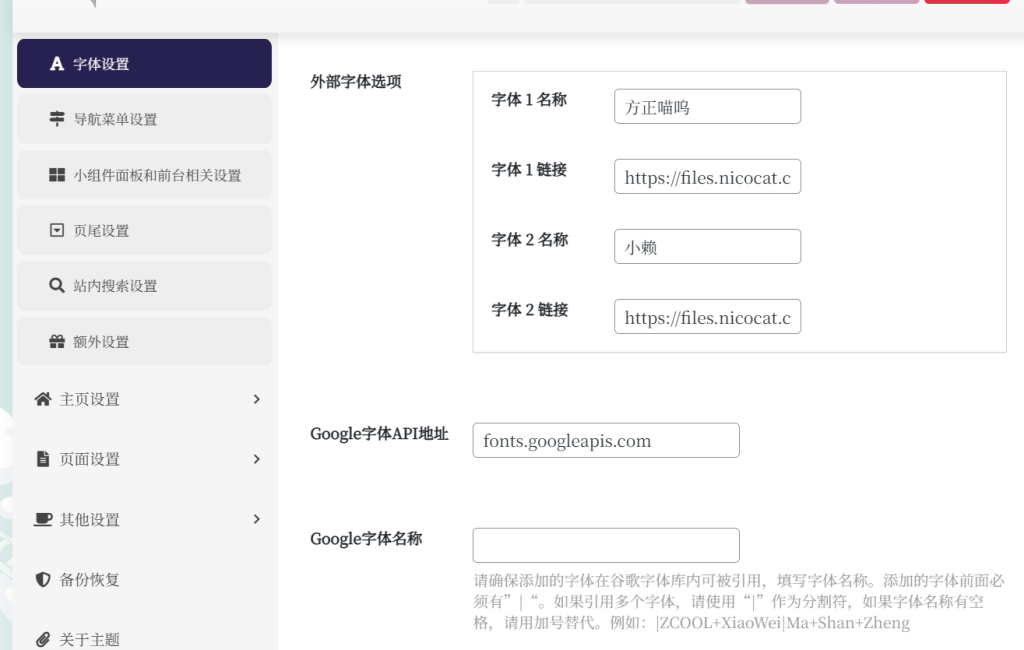Focus the 字体 2 名称 input field
This screenshot has height=650, width=1024.
[707, 246]
